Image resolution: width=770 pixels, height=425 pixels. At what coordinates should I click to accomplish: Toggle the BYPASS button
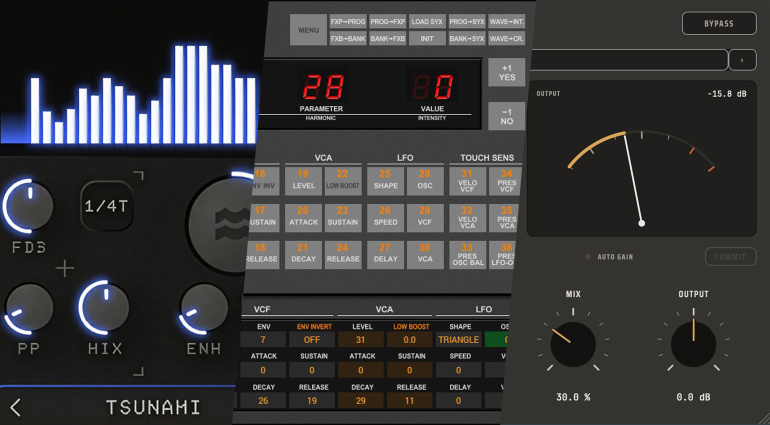[719, 23]
